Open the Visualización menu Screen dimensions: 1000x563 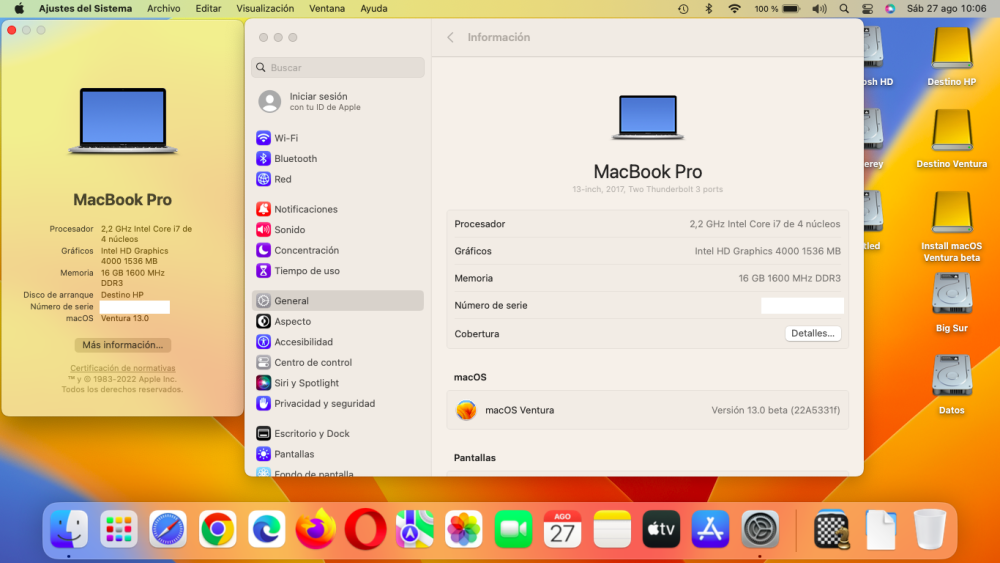tap(265, 8)
